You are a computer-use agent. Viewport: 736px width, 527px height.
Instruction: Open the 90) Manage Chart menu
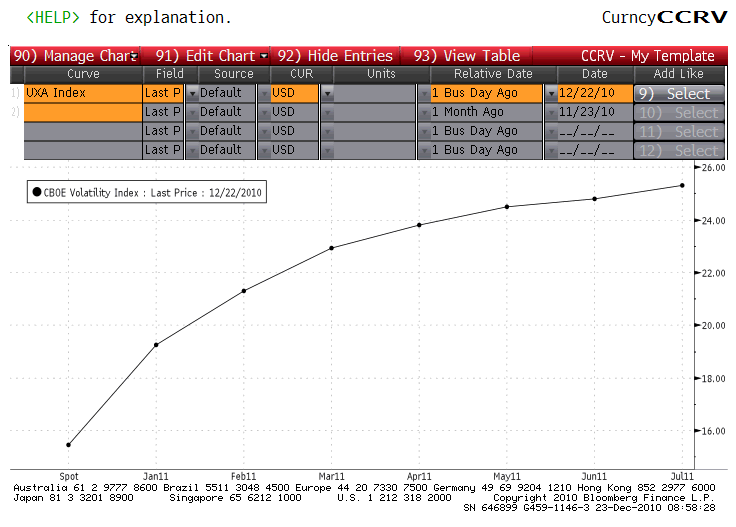pyautogui.click(x=75, y=56)
